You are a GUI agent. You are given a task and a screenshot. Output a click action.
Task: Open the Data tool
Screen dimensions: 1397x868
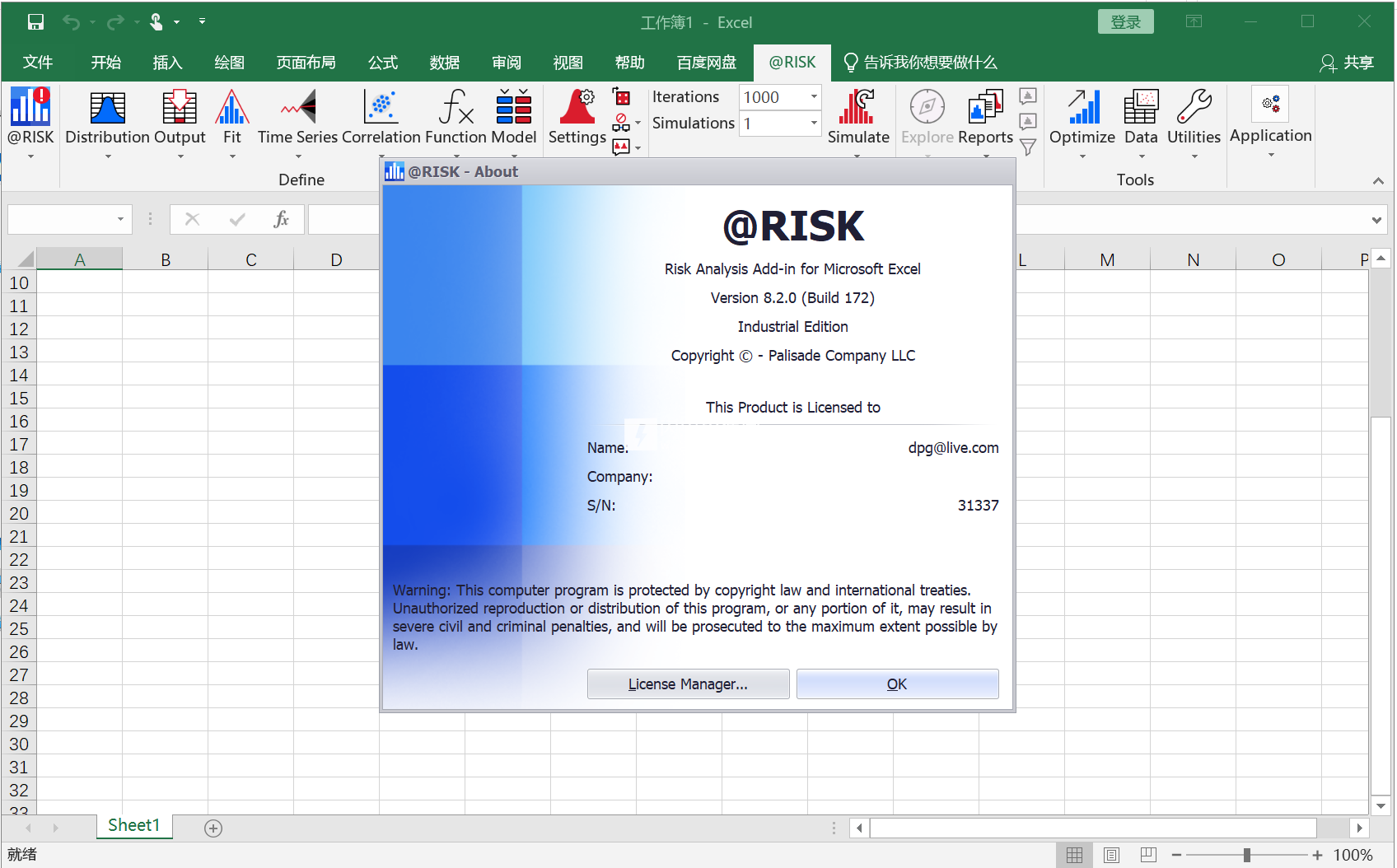click(1141, 107)
